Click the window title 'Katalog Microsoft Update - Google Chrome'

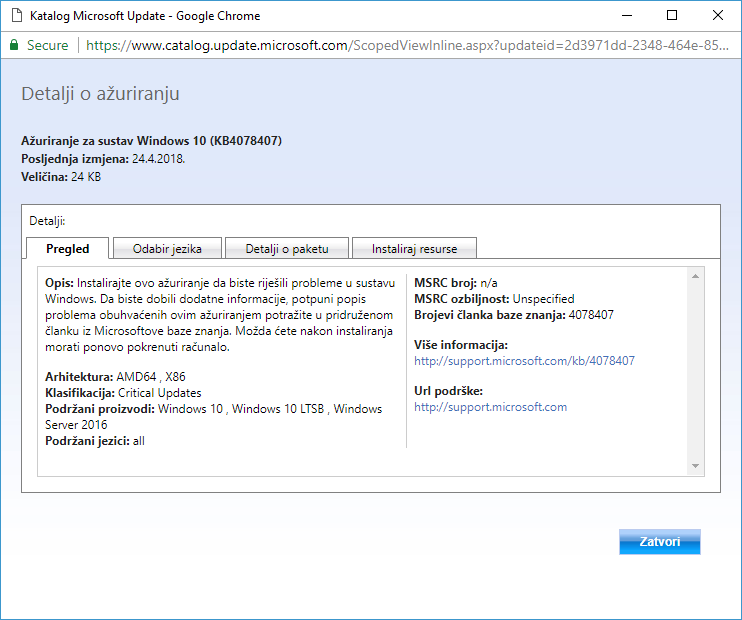tap(145, 16)
